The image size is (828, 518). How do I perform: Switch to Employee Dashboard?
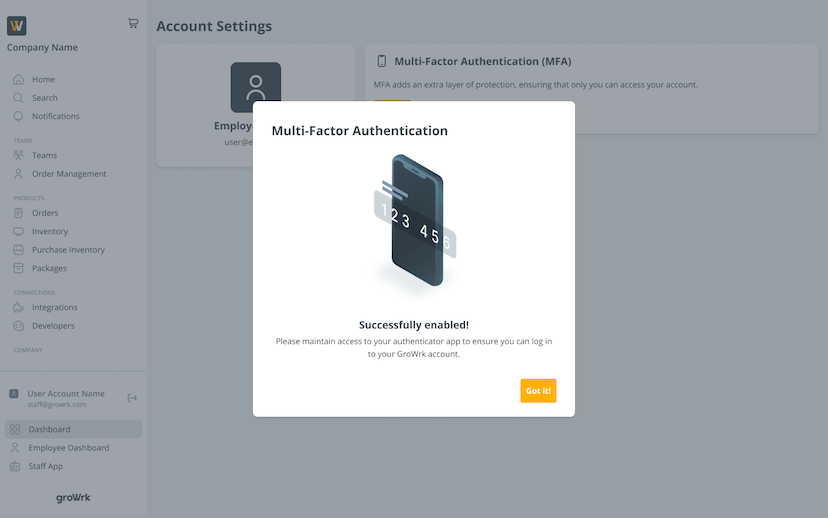click(x=68, y=448)
